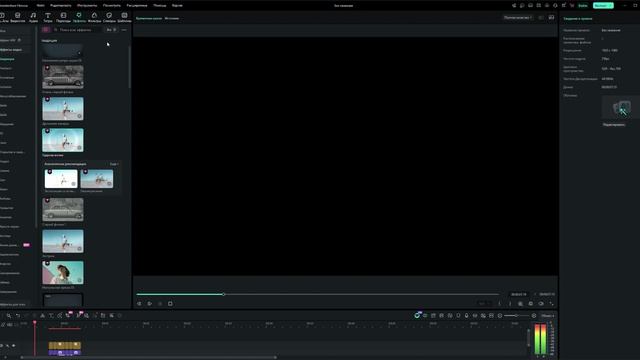Click the effects search input field

78,30
